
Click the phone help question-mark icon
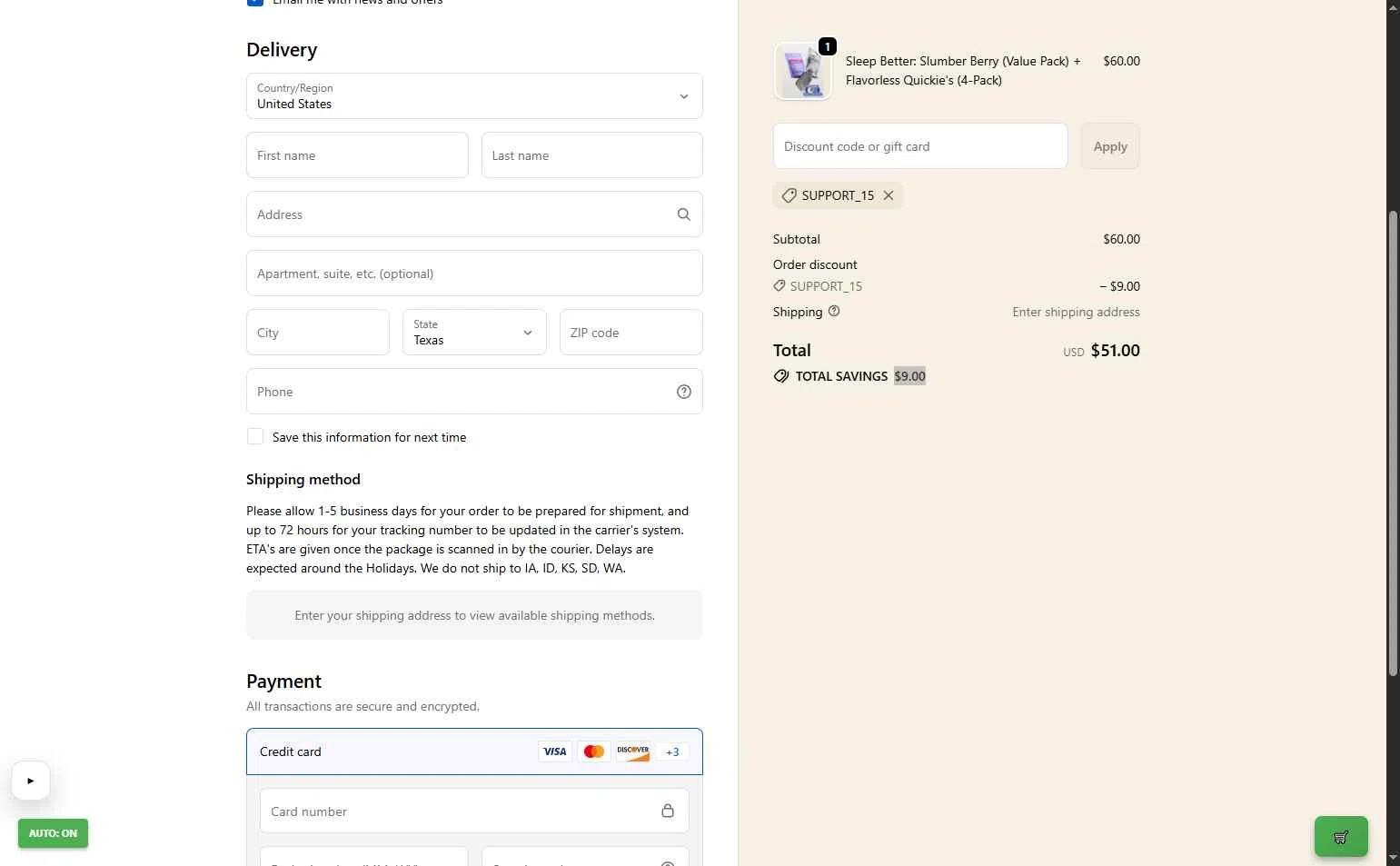coord(684,392)
